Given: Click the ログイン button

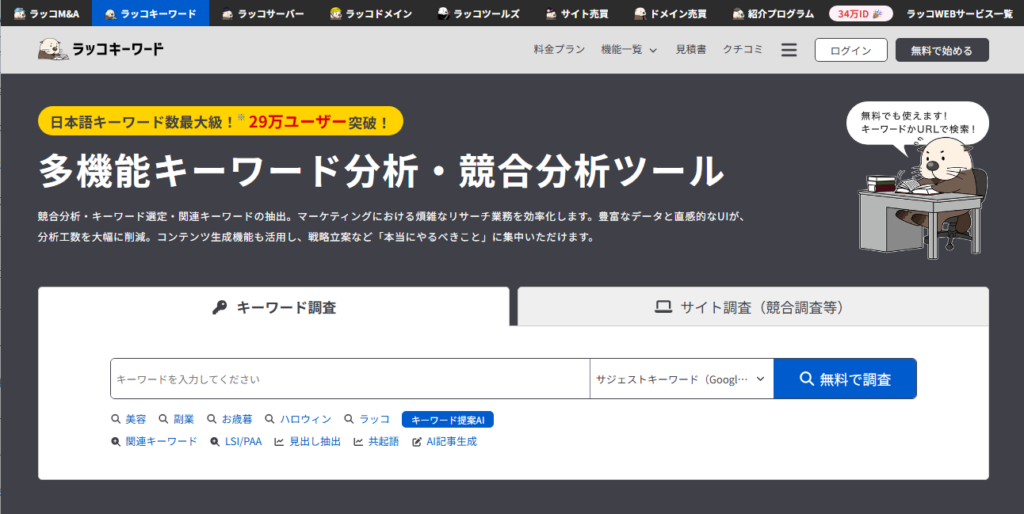Looking at the screenshot, I should pyautogui.click(x=850, y=50).
